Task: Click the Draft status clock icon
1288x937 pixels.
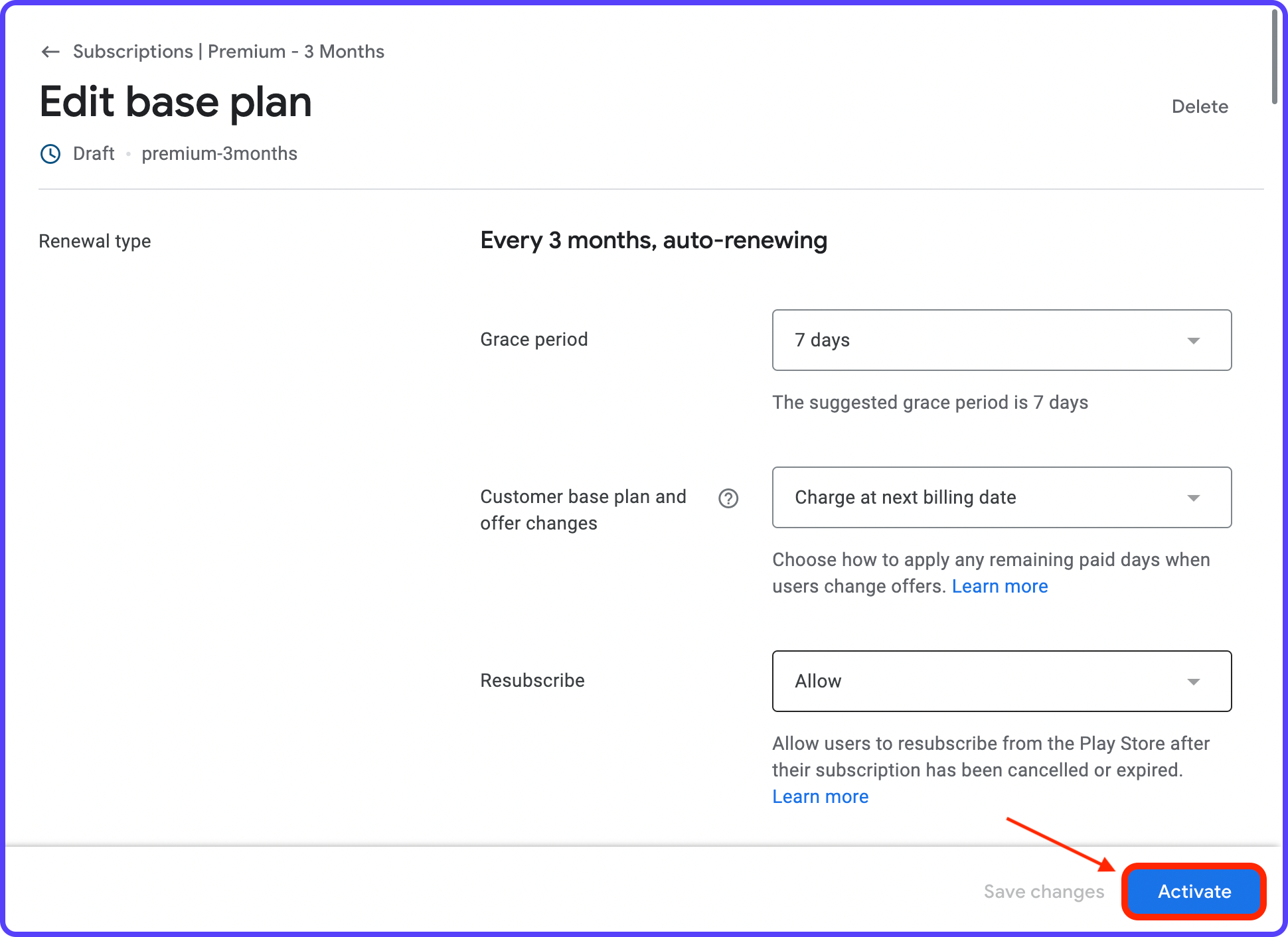Action: pos(50,154)
